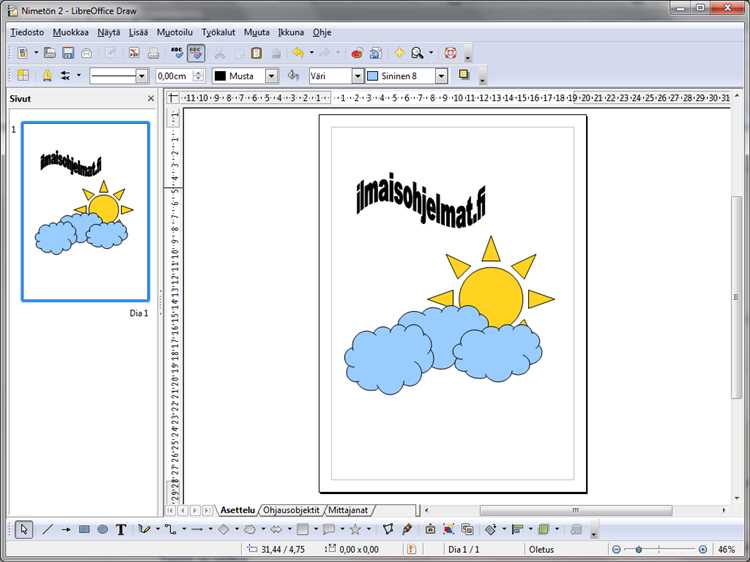
Task: Open the Muotoilu menu
Action: (x=175, y=33)
